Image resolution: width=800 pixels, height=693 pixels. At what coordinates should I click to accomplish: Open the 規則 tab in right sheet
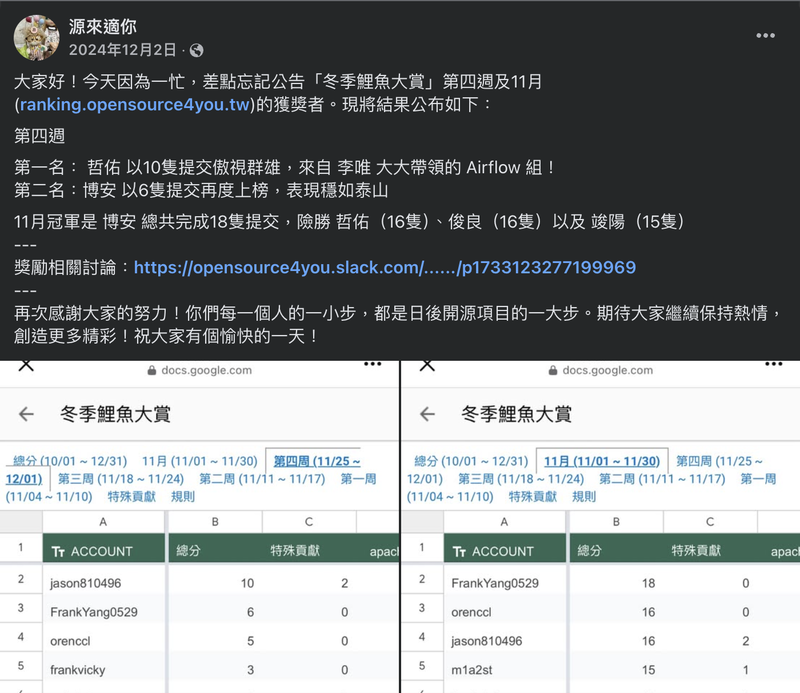point(584,497)
